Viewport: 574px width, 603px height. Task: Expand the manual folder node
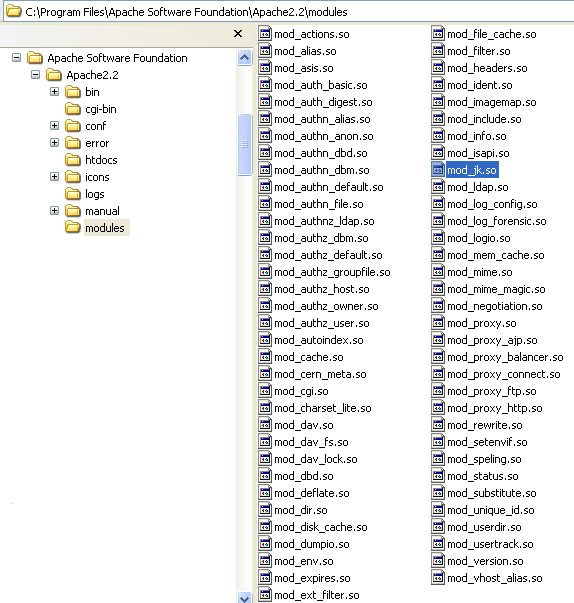[55, 210]
